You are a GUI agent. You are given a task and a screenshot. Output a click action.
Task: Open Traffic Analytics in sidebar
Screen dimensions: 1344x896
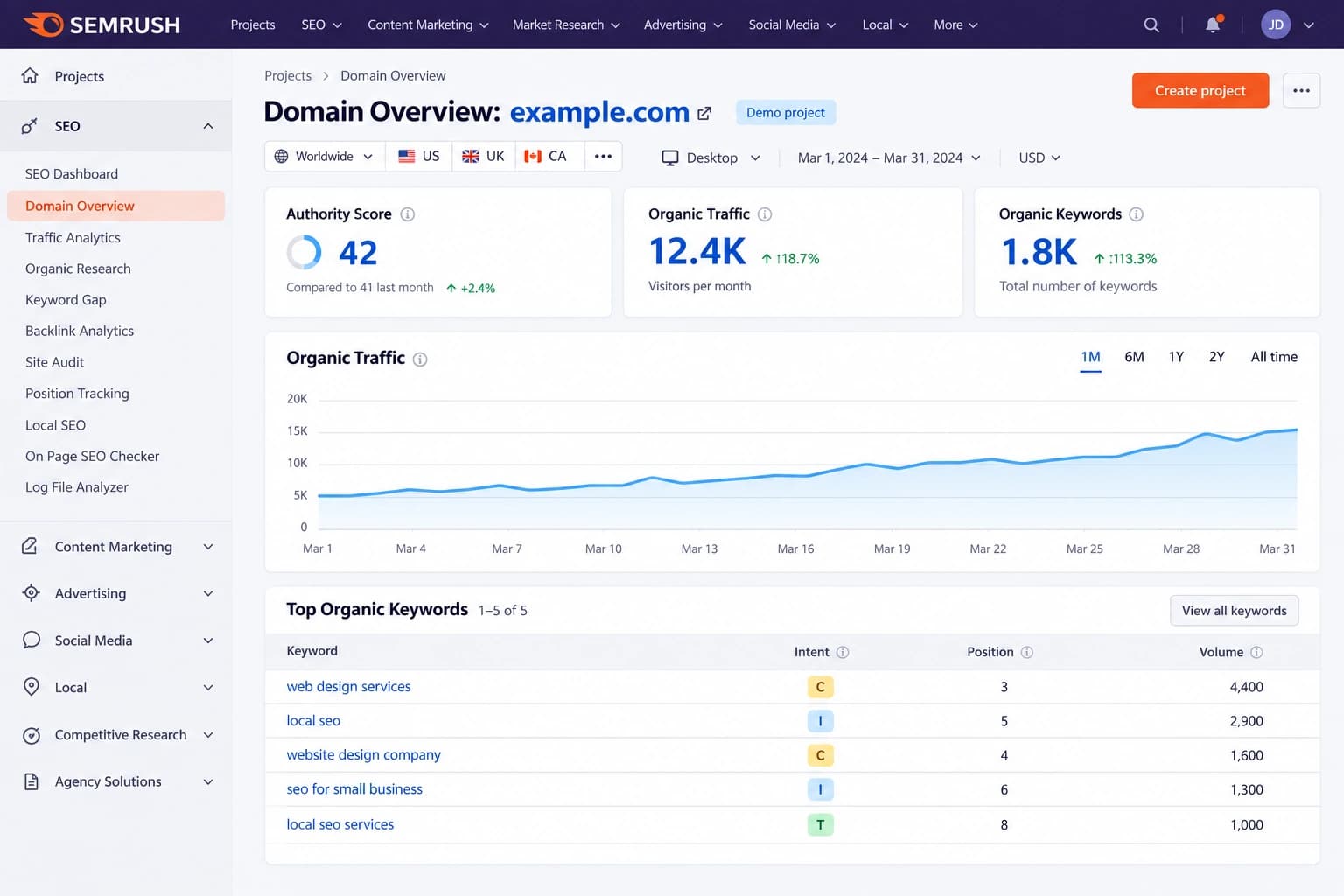[73, 237]
